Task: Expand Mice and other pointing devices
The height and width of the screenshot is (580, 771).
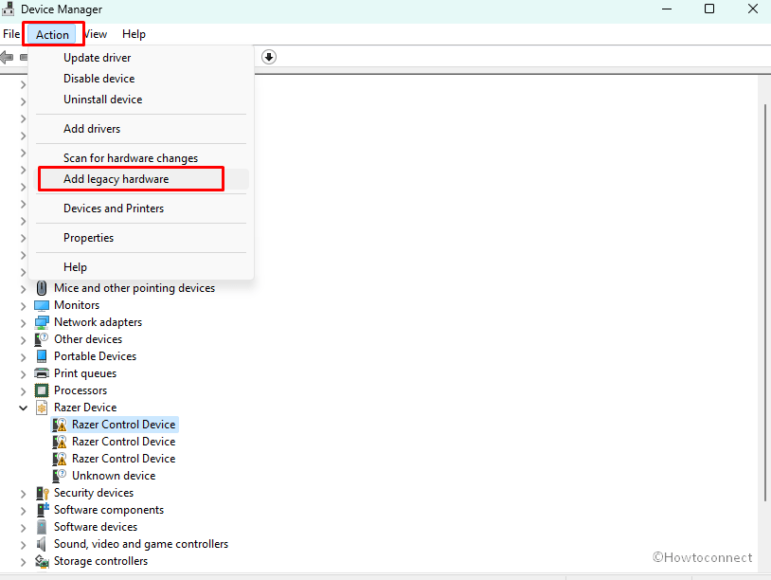Action: (23, 289)
